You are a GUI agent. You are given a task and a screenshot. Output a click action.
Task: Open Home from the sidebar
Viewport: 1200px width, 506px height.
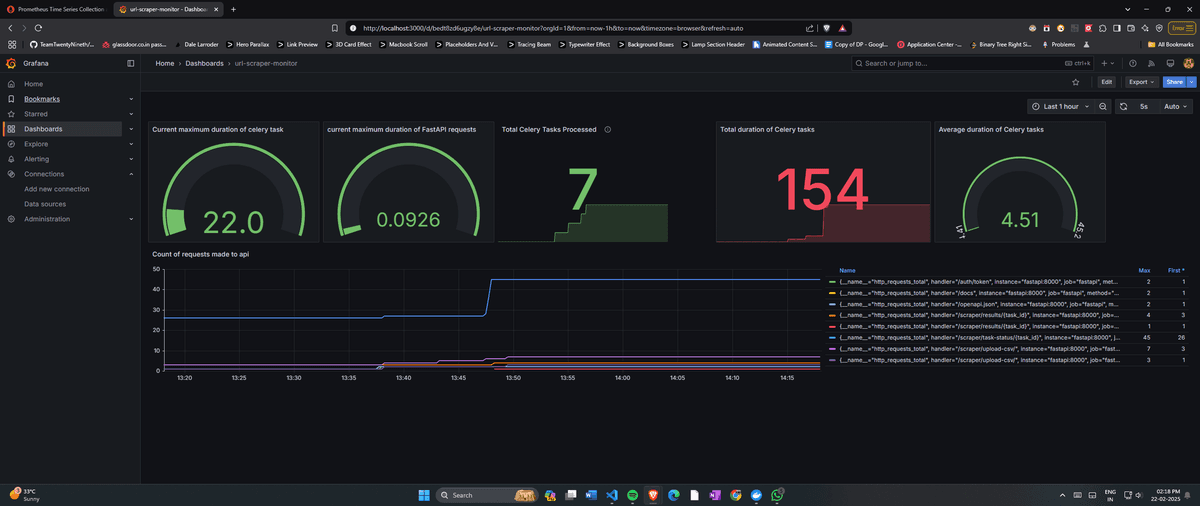click(x=34, y=84)
